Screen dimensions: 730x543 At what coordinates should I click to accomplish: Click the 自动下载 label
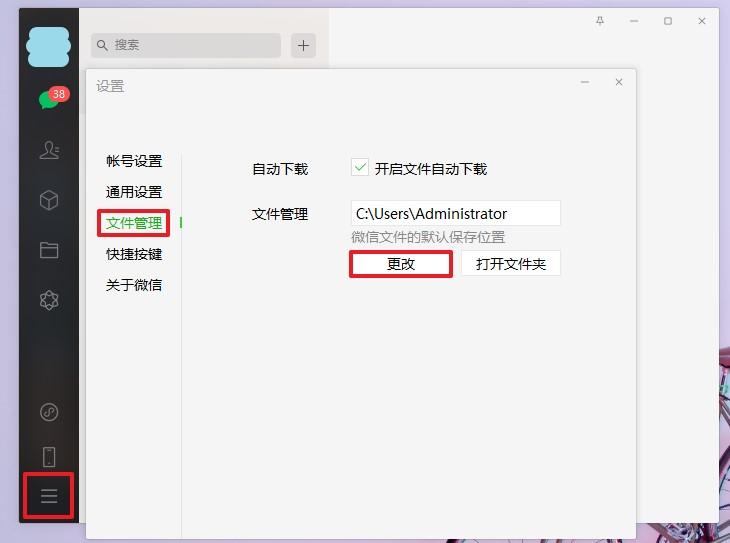280,169
